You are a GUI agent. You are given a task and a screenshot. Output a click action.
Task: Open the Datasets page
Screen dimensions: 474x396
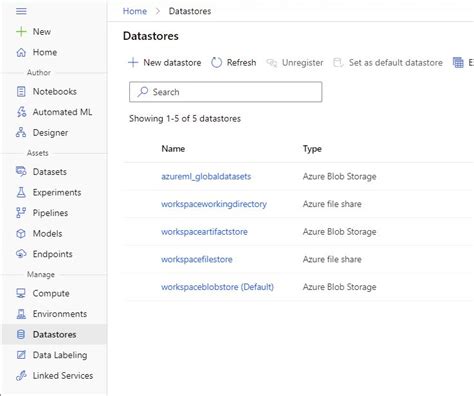(50, 172)
